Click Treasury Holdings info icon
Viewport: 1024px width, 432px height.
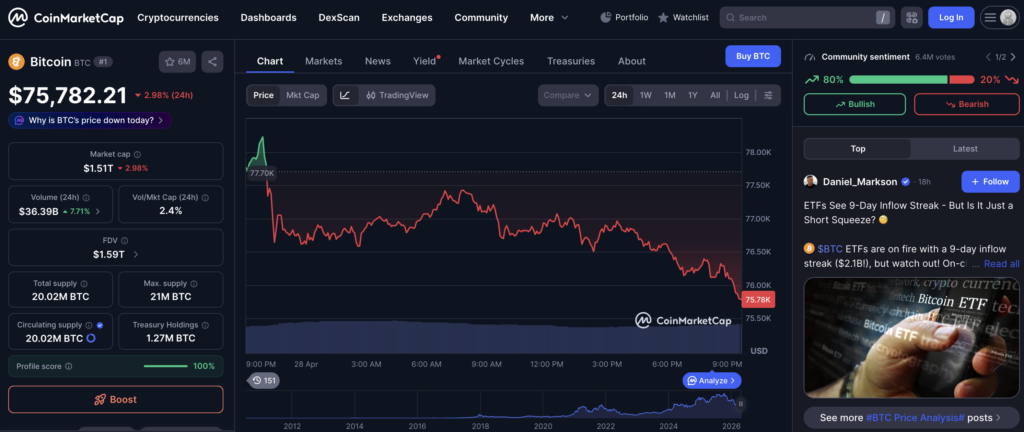(x=205, y=325)
